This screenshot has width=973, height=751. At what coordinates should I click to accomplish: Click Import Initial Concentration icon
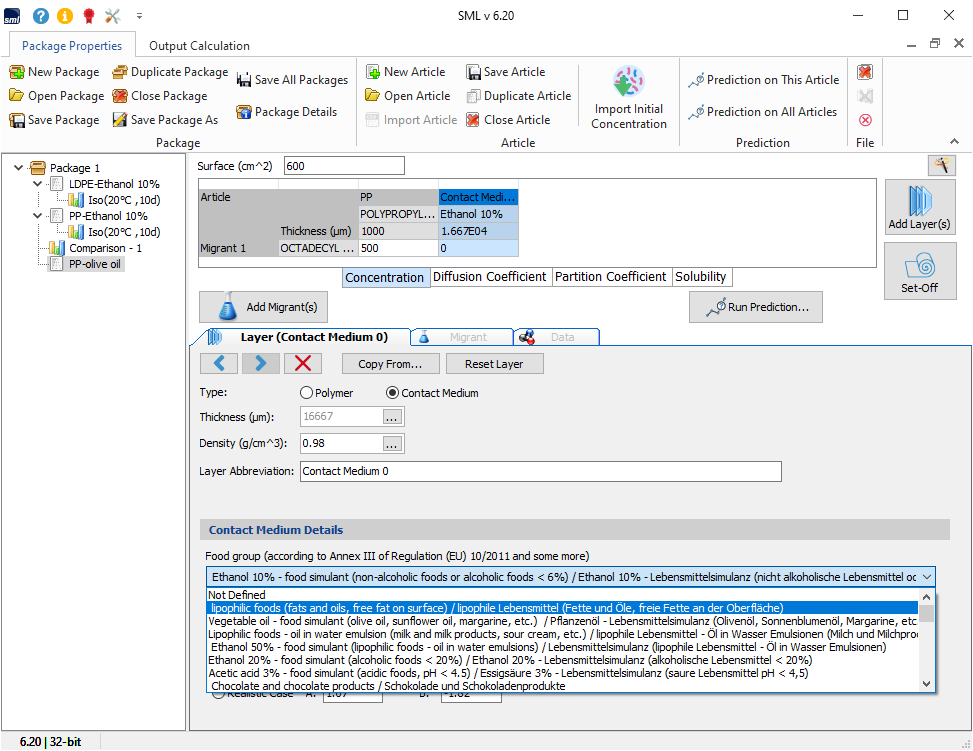[x=628, y=83]
